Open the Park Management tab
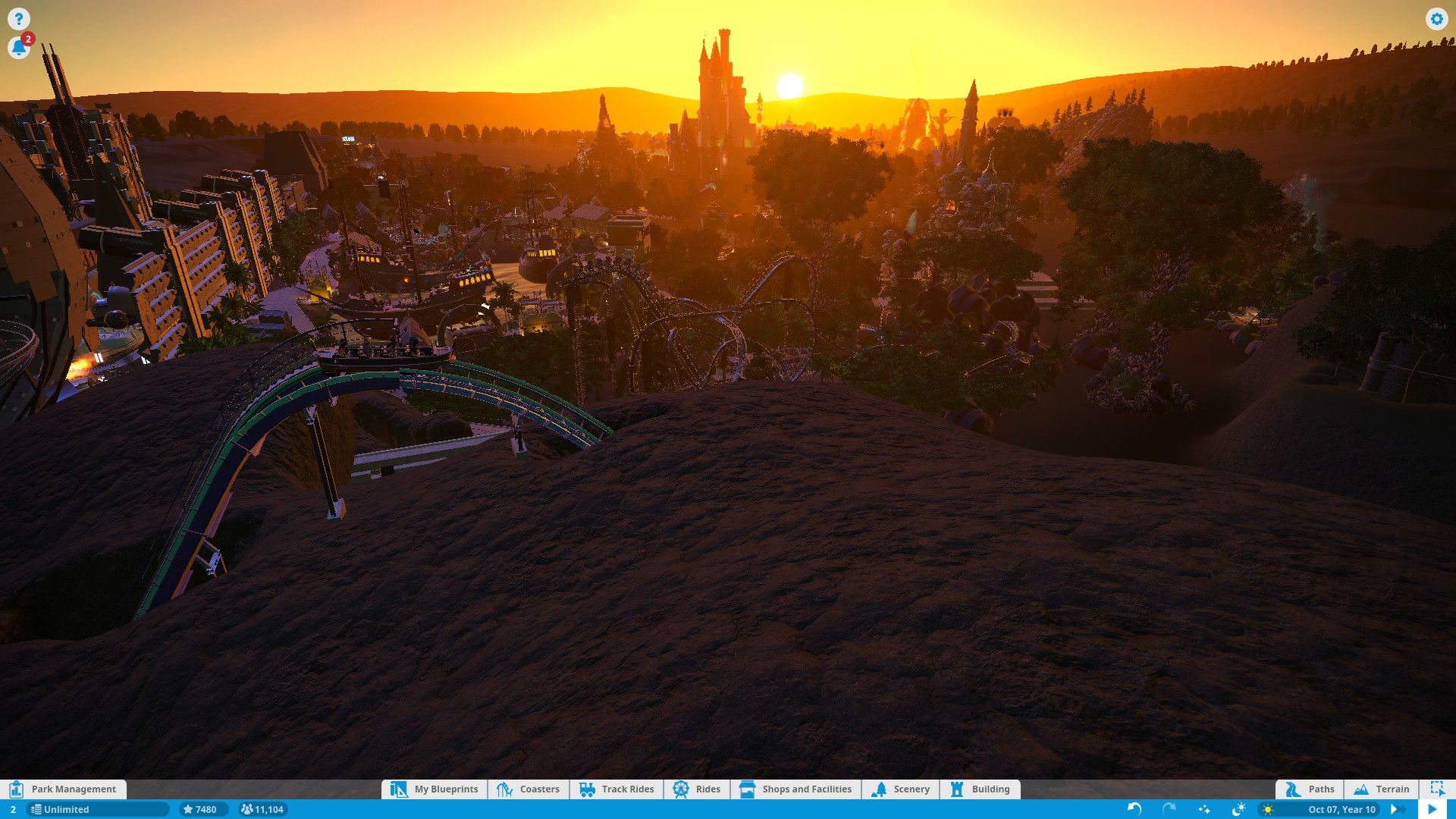 coord(64,789)
